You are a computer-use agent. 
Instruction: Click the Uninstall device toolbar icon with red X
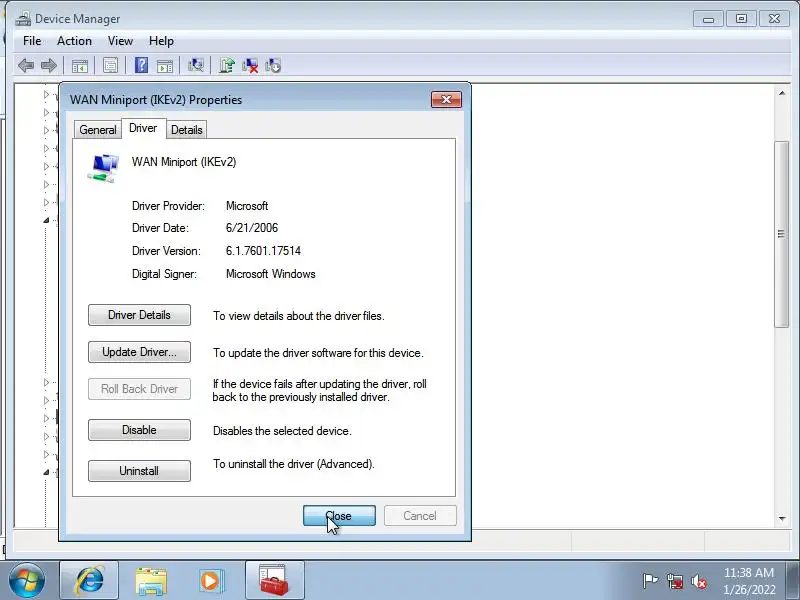pos(250,65)
